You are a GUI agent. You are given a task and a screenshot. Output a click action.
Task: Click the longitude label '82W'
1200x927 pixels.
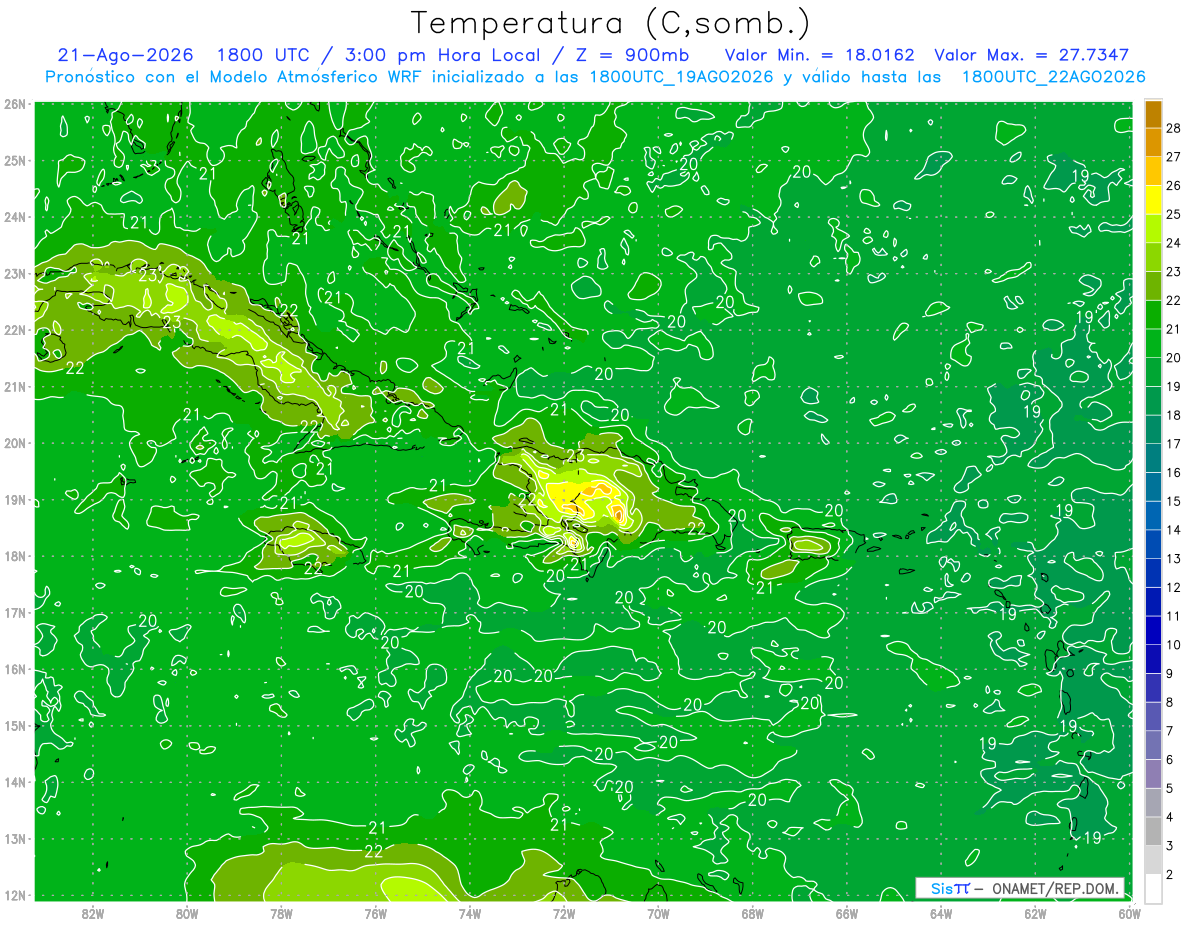pyautogui.click(x=92, y=912)
